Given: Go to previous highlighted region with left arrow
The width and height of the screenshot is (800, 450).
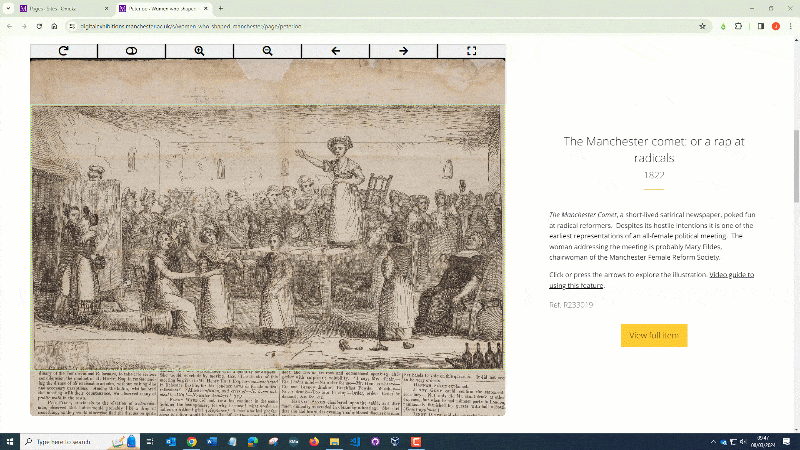Looking at the screenshot, I should pyautogui.click(x=335, y=51).
